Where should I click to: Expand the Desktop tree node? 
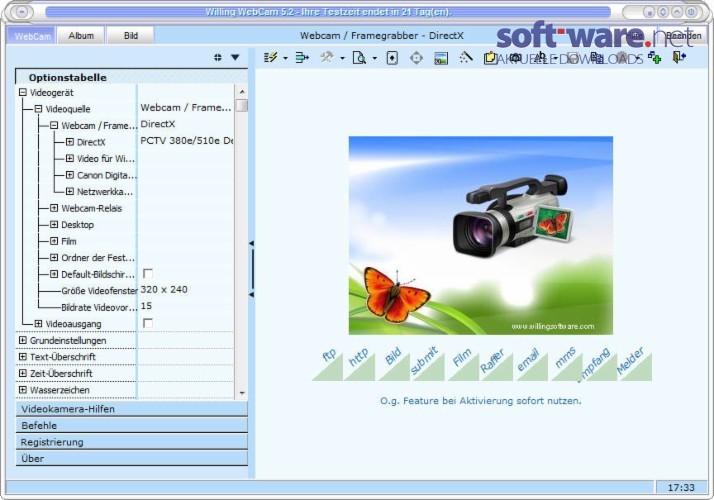pyautogui.click(x=54, y=224)
